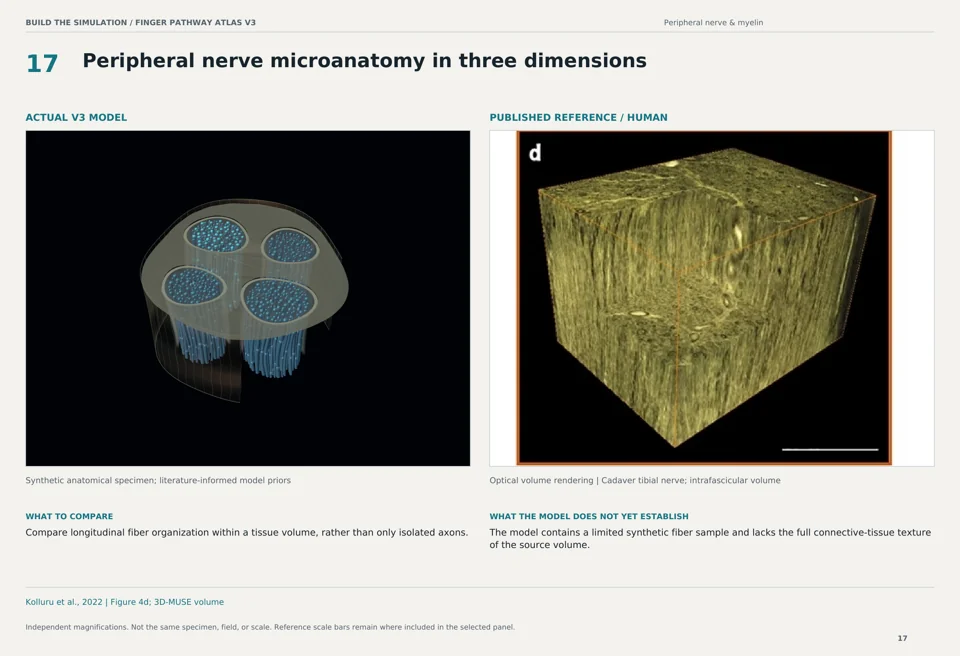The width and height of the screenshot is (960, 656).
Task: Click the 3D-MUSE nerve volume reference image
Action: point(704,298)
